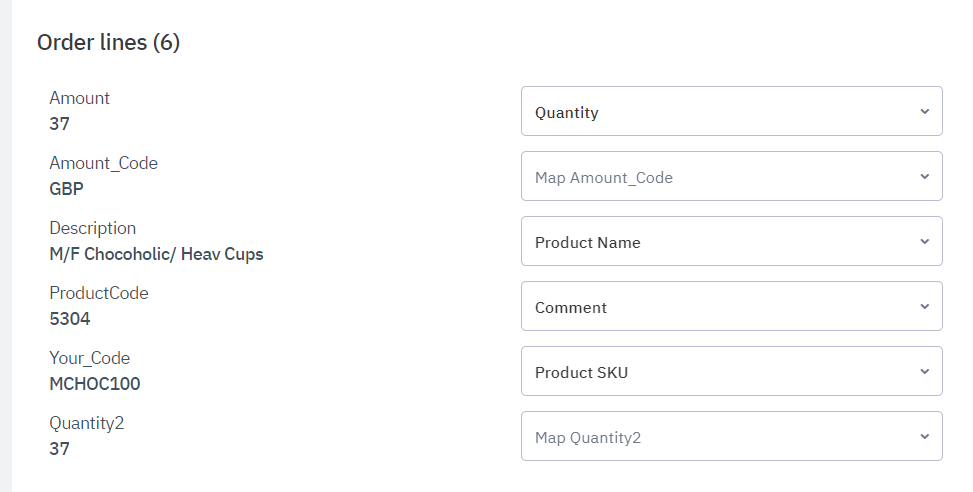Viewport: 973px width, 492px height.
Task: Open the Map Quantity2 dropdown
Action: coord(731,437)
